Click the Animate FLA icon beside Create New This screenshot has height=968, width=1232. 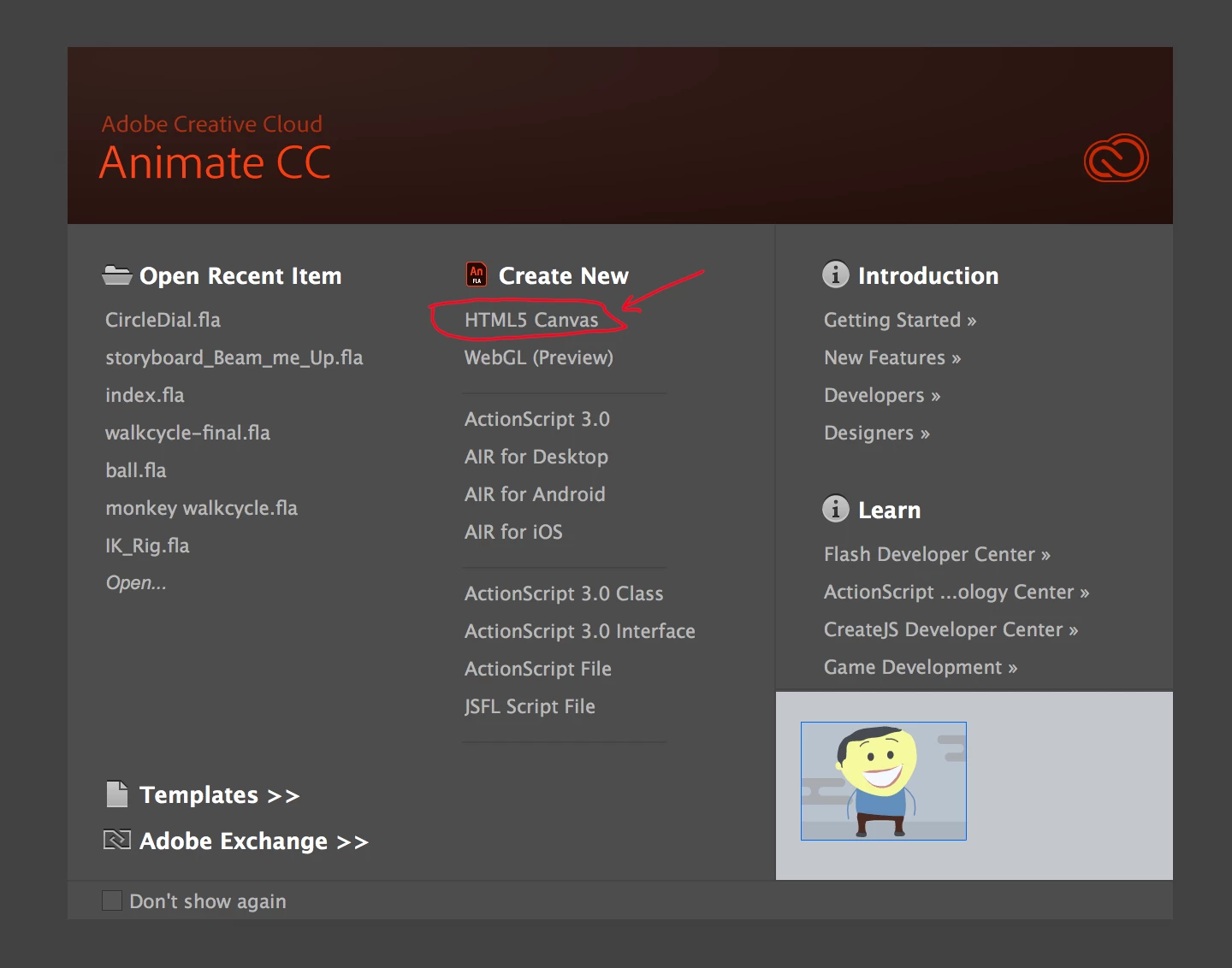[x=477, y=274]
